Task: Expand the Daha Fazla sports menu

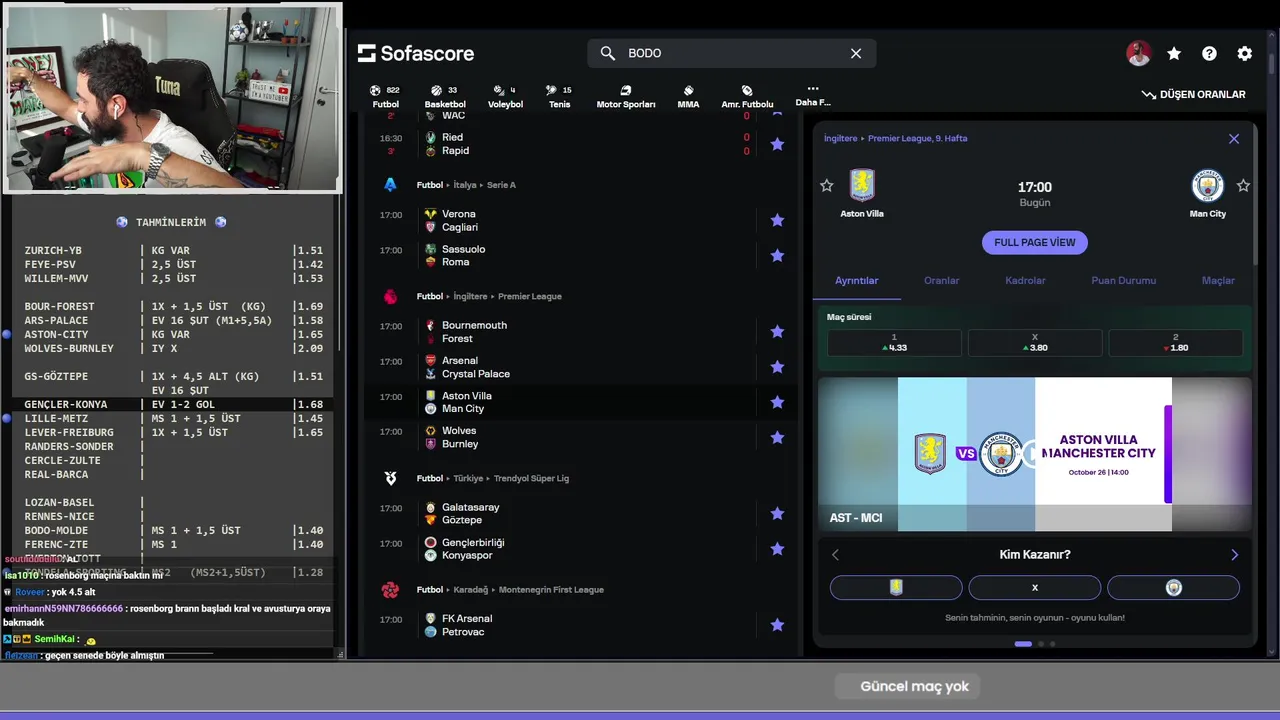Action: pos(812,95)
